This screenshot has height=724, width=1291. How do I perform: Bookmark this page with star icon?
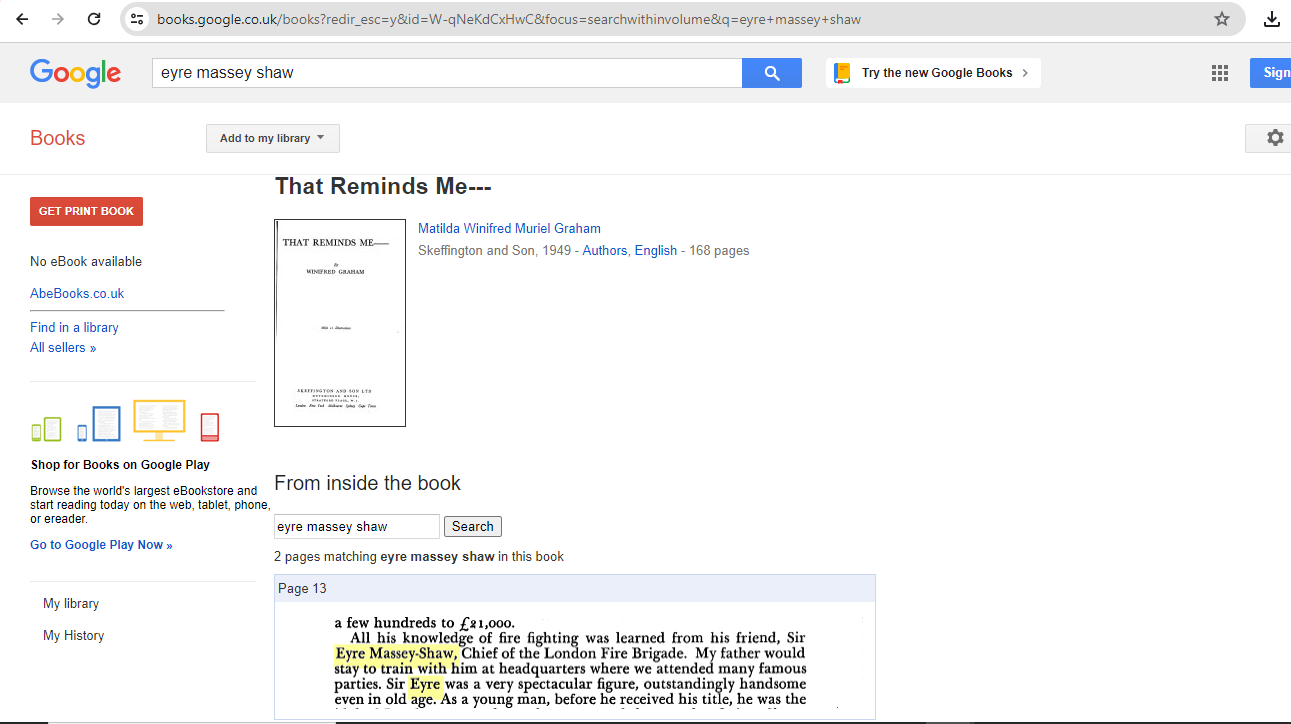tap(1221, 19)
